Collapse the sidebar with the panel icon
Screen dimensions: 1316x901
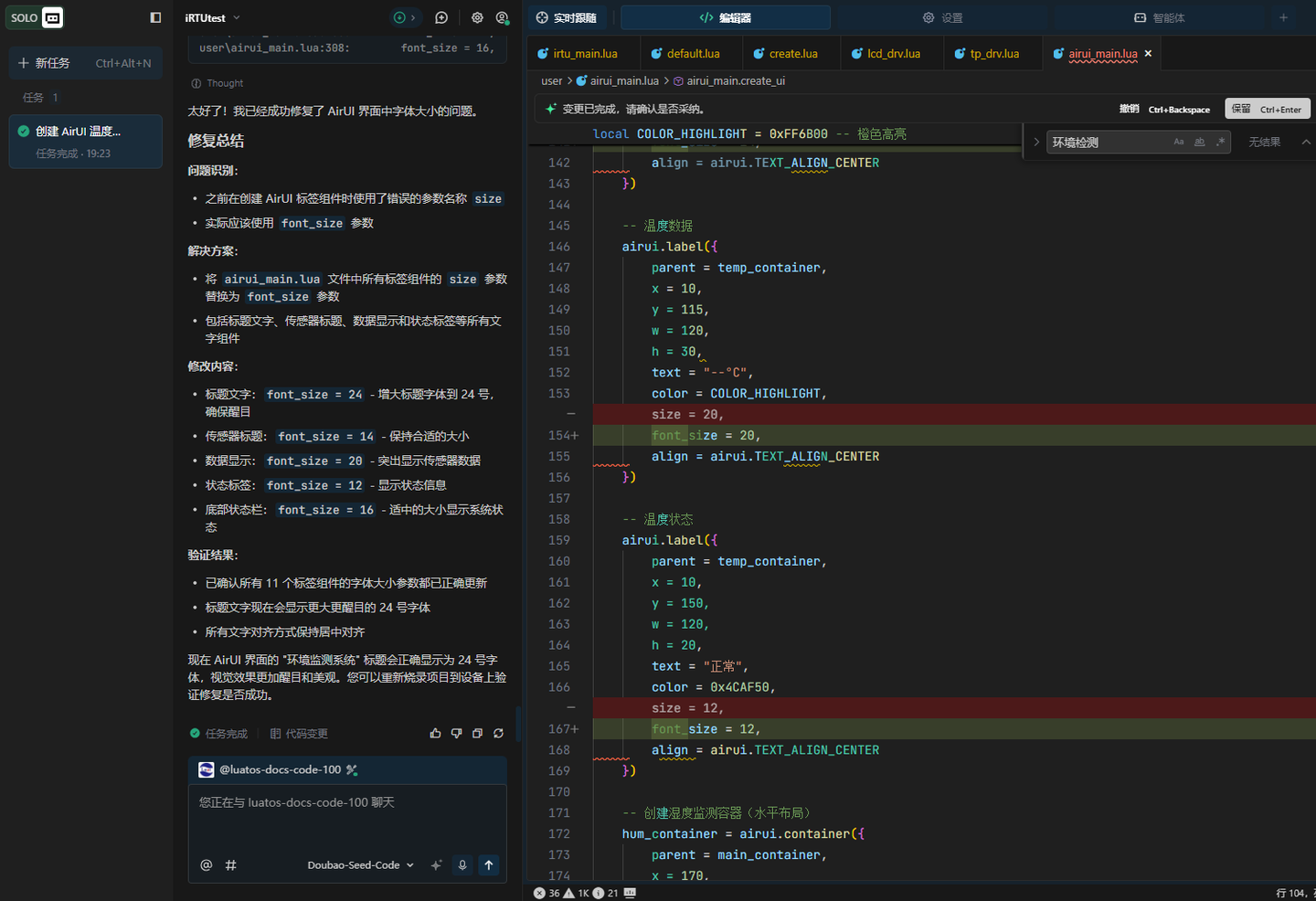click(155, 17)
